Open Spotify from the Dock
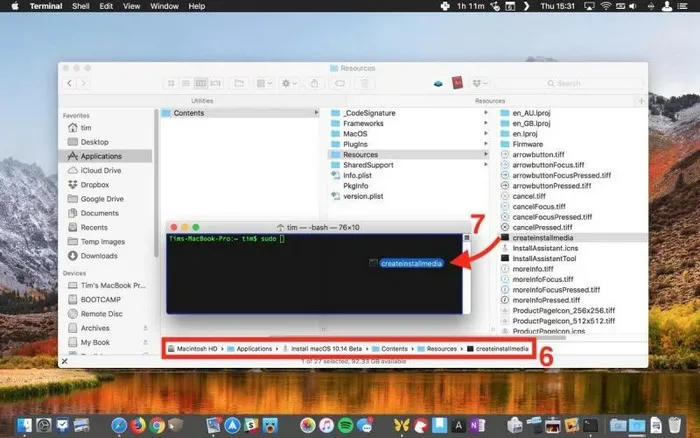The width and height of the screenshot is (700, 438). (346, 425)
